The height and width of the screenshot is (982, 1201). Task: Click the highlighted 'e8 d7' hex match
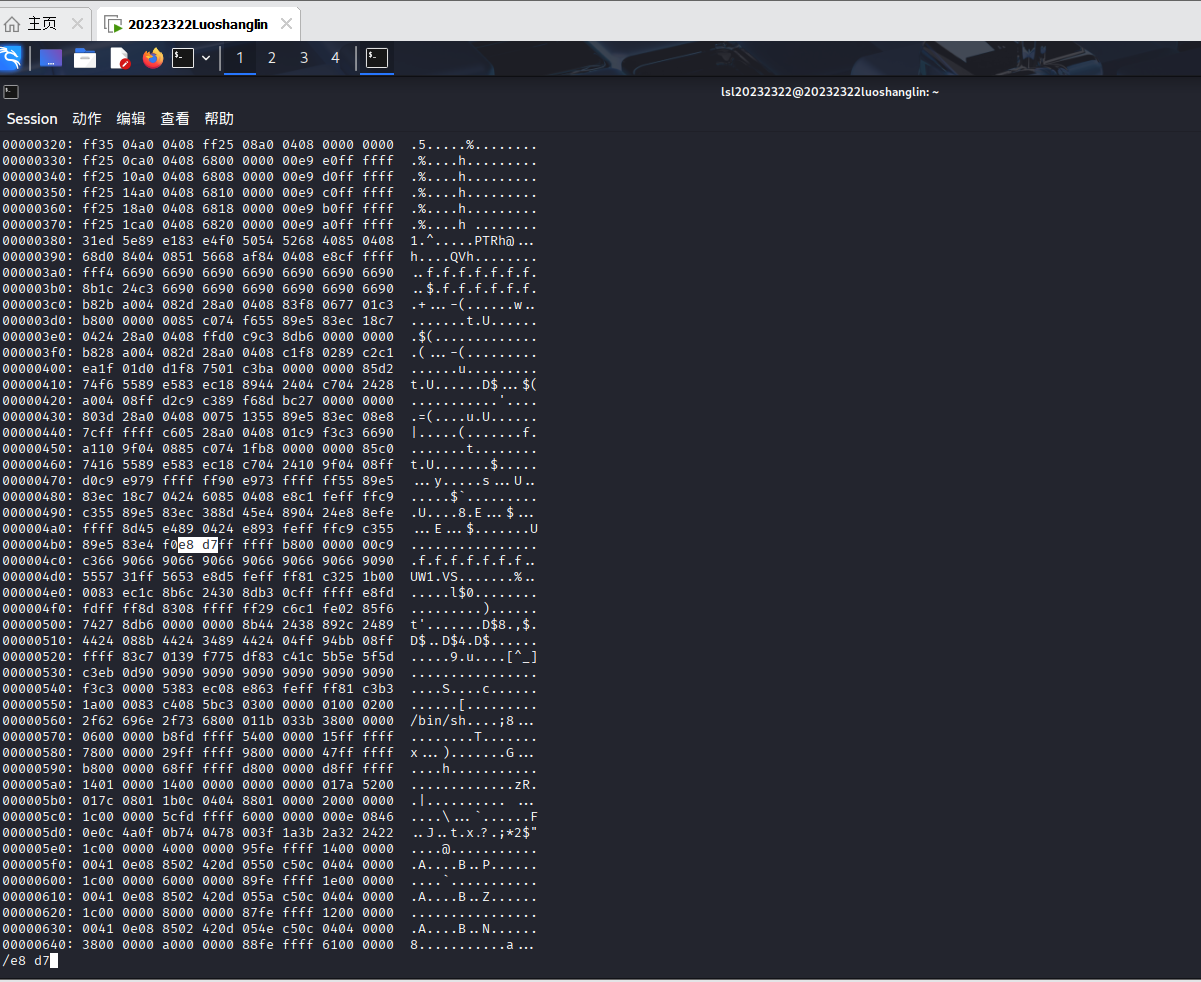point(198,545)
